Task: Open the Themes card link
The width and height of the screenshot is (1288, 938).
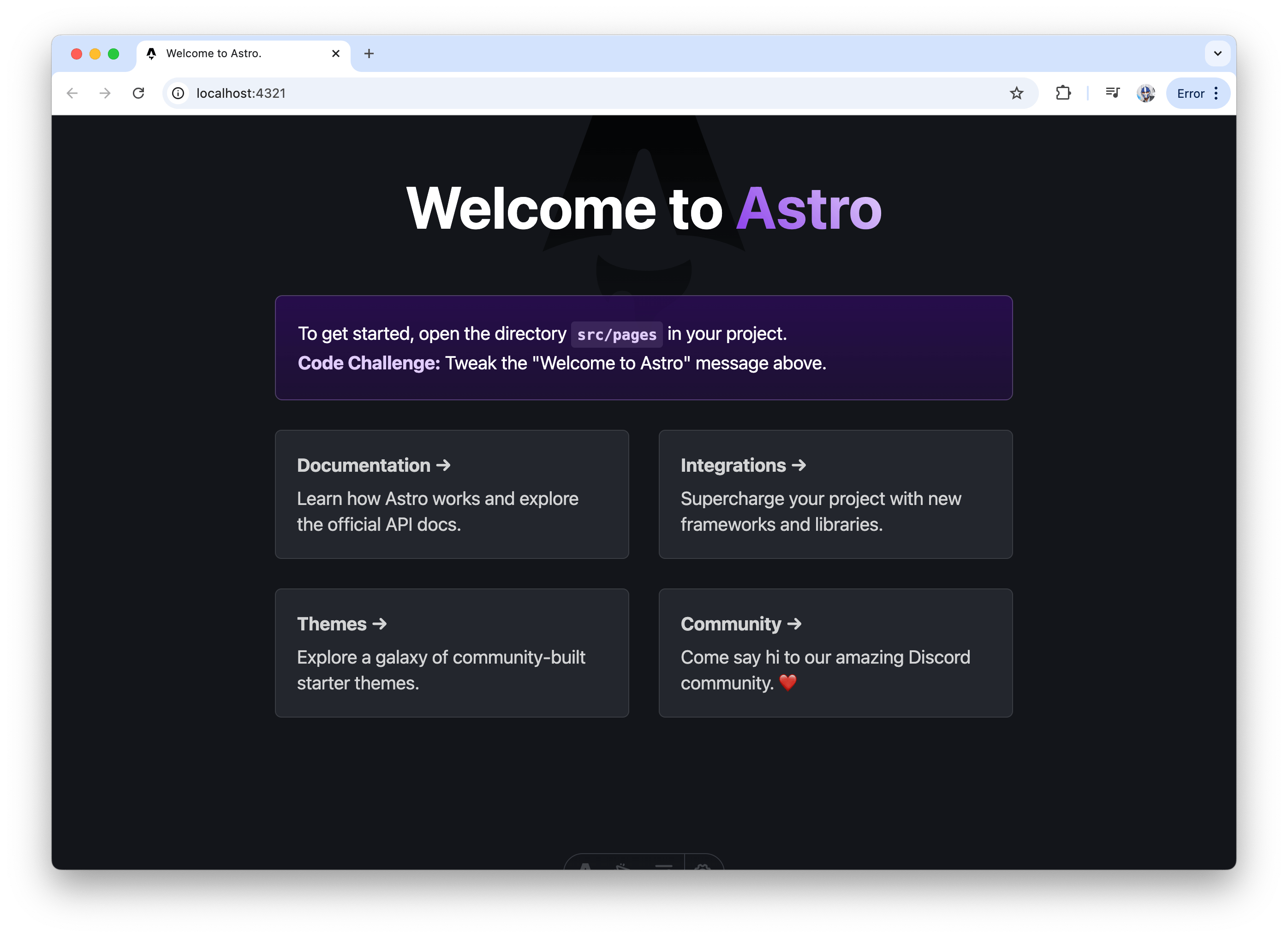Action: 452,653
